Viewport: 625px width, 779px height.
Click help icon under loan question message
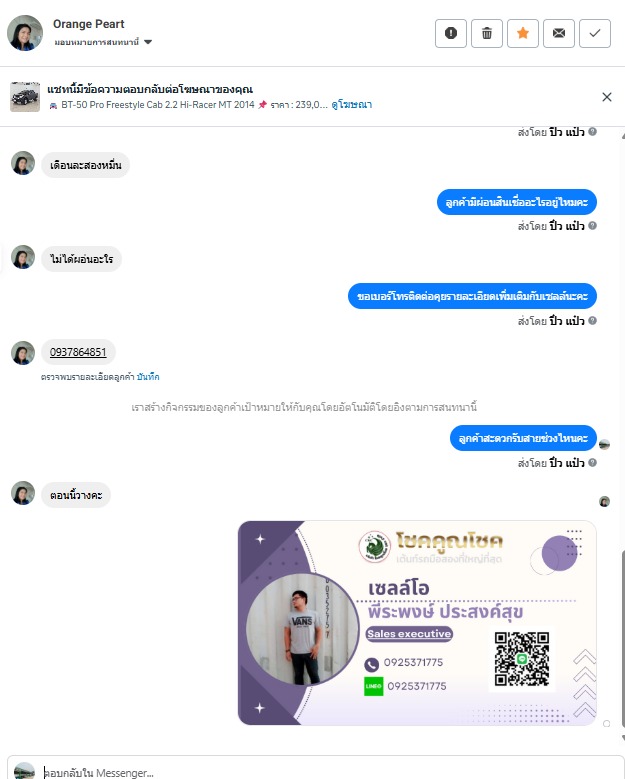coord(592,226)
